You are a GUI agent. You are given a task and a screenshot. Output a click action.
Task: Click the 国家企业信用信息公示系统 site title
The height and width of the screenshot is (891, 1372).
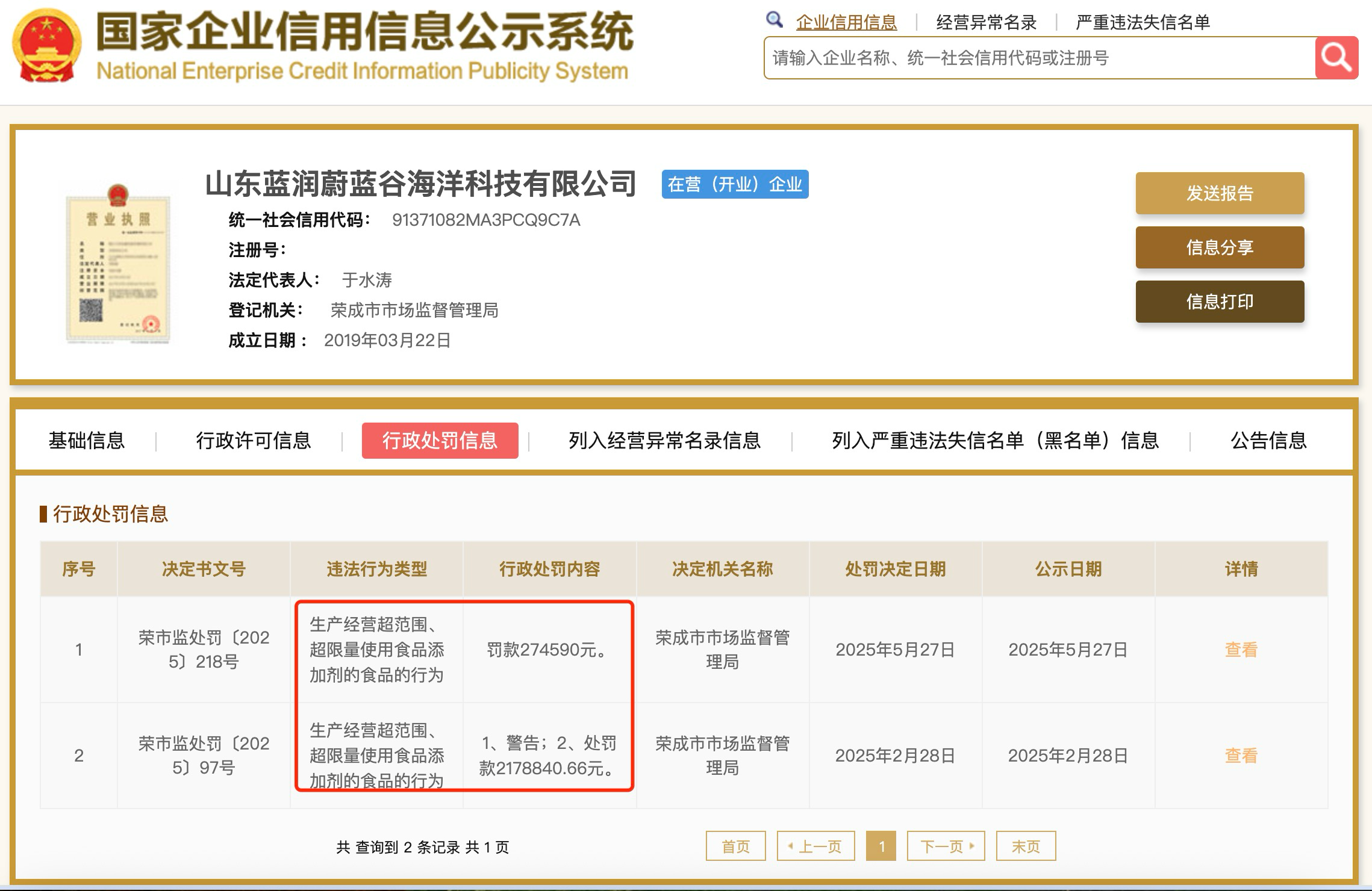pos(364,32)
